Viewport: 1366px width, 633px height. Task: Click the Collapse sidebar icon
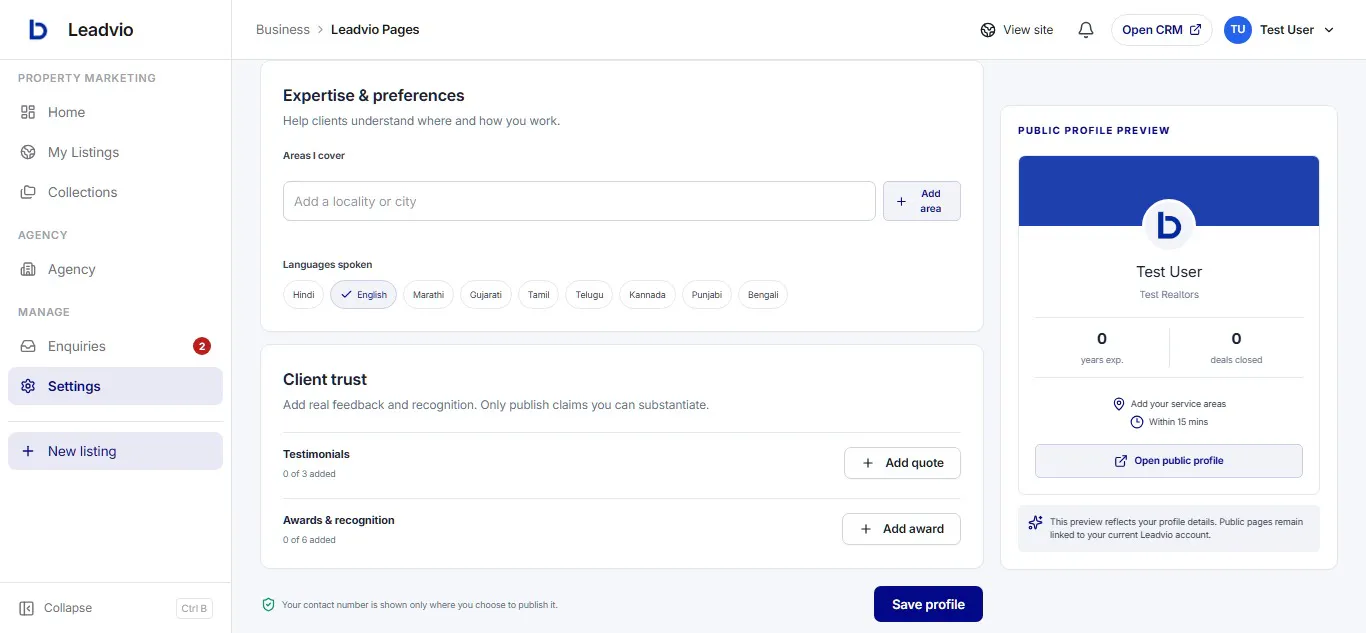[27, 608]
